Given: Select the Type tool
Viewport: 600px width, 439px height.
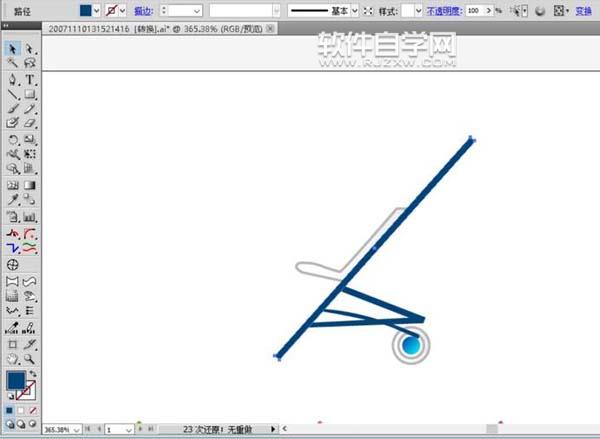Looking at the screenshot, I should coord(29,80).
